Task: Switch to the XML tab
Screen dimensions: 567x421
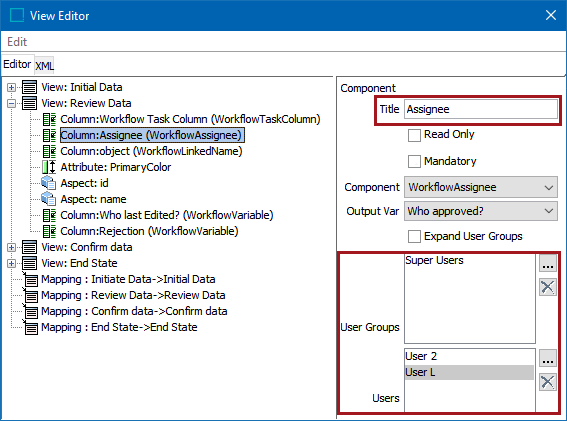Action: (44, 66)
